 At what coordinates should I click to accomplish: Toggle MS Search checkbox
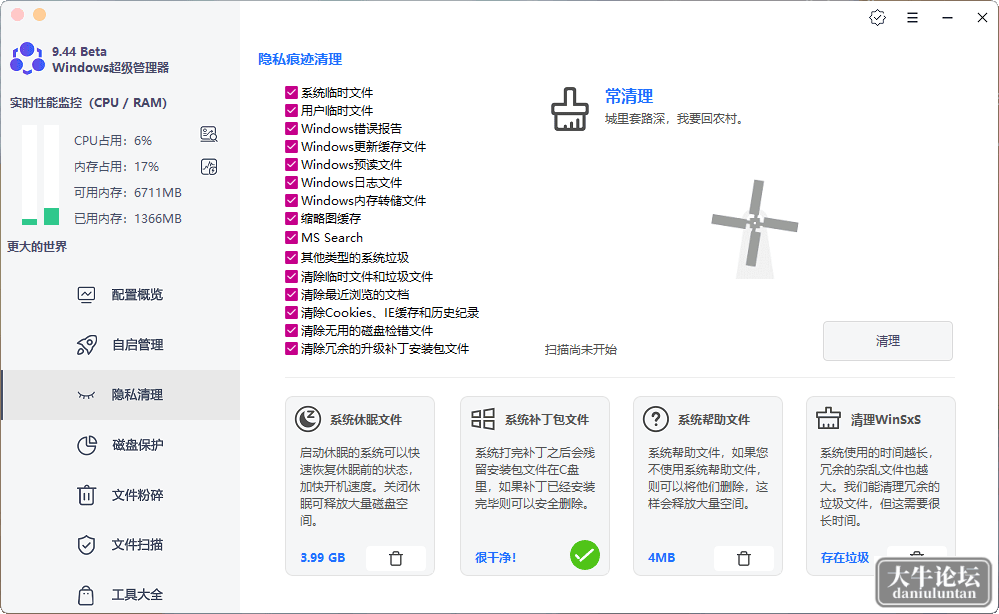click(291, 238)
